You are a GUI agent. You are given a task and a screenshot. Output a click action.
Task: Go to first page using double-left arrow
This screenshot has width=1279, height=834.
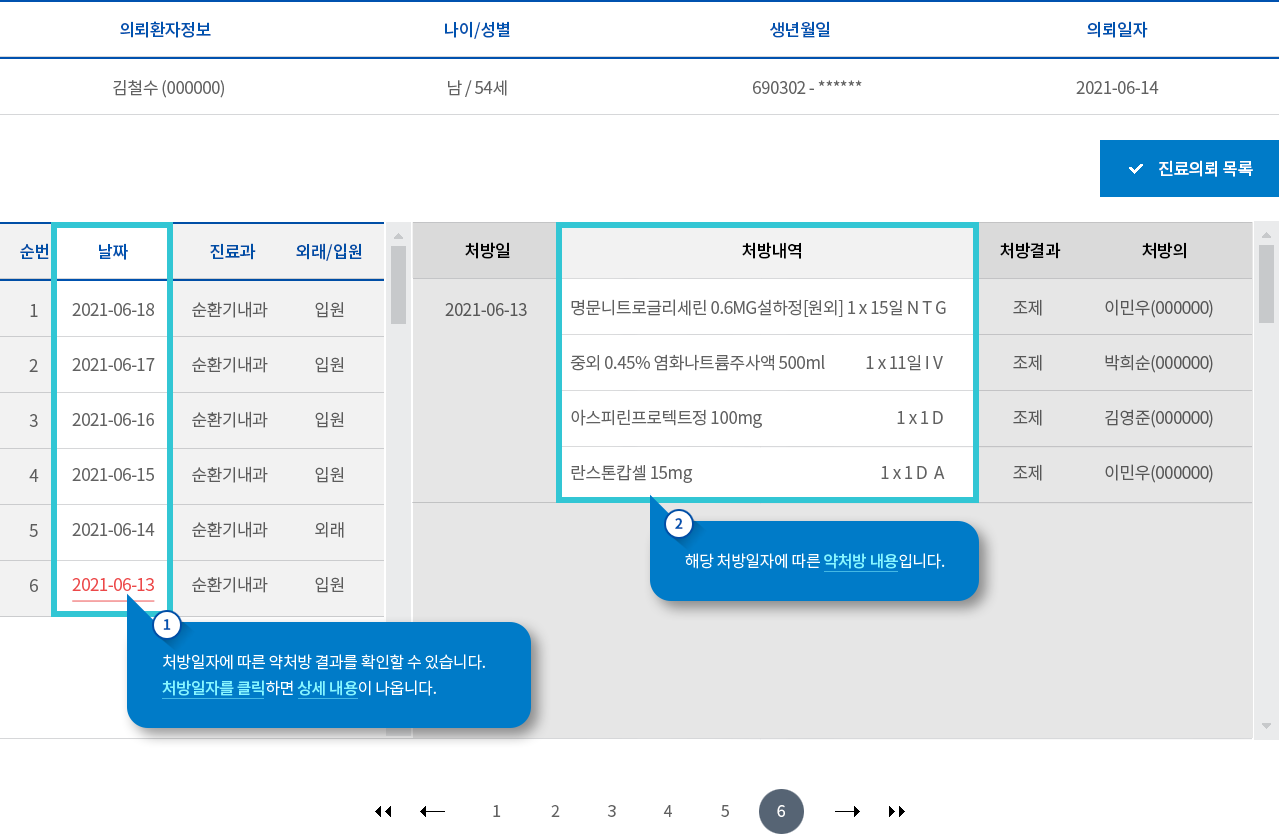383,811
